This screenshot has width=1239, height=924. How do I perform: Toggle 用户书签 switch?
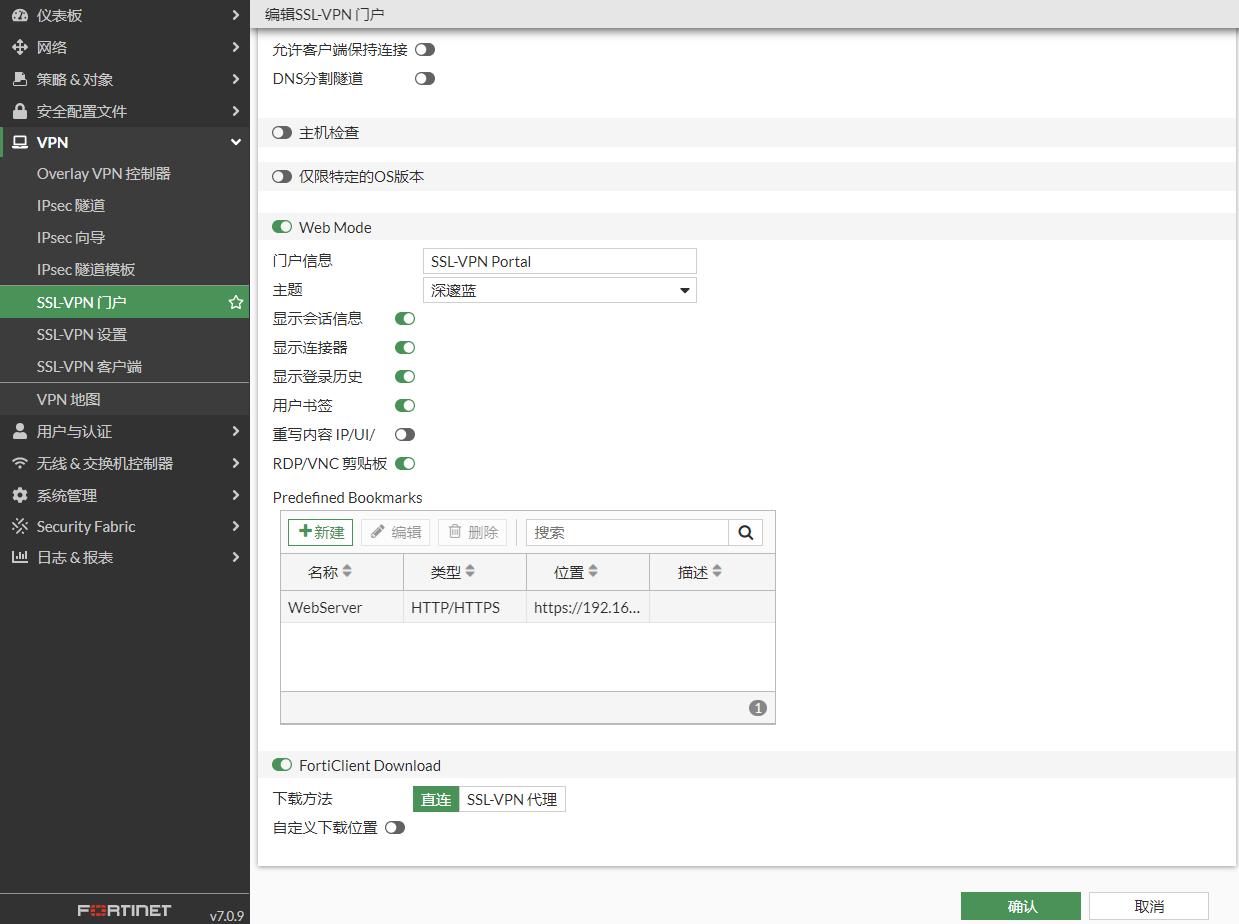pyautogui.click(x=405, y=406)
